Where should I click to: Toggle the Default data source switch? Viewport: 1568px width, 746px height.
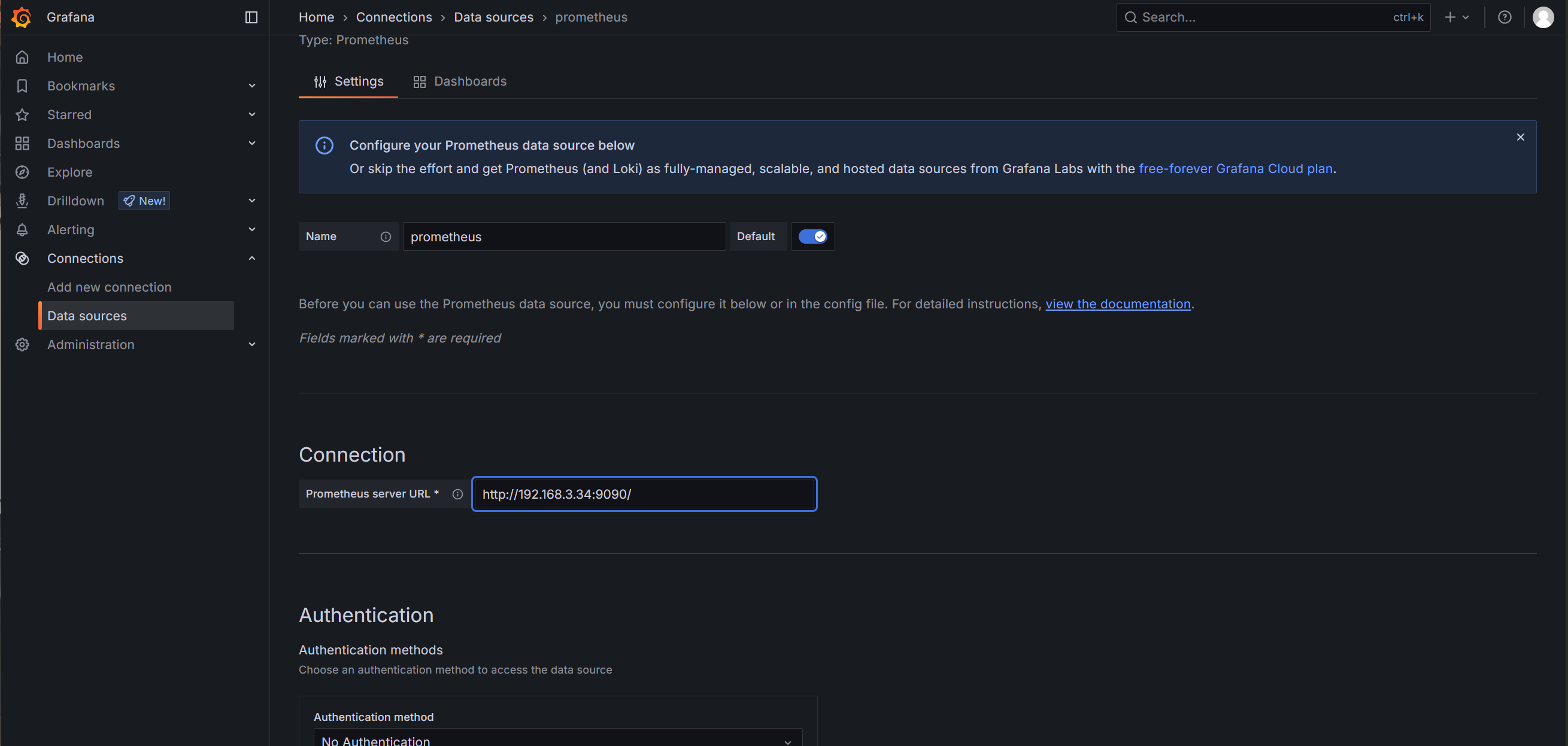[812, 236]
